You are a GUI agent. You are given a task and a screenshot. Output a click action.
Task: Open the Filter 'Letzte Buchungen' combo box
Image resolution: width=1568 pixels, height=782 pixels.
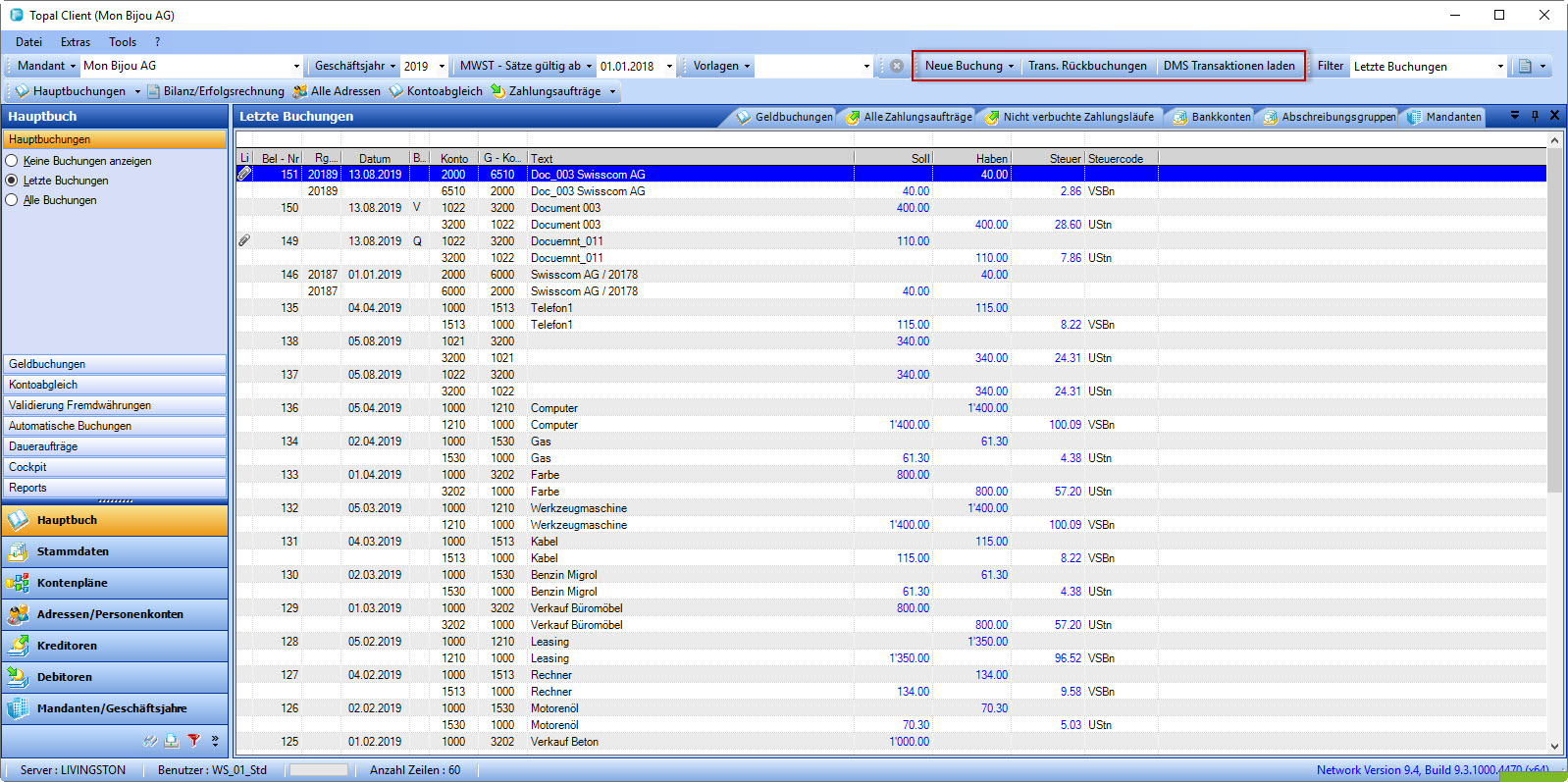point(1500,67)
